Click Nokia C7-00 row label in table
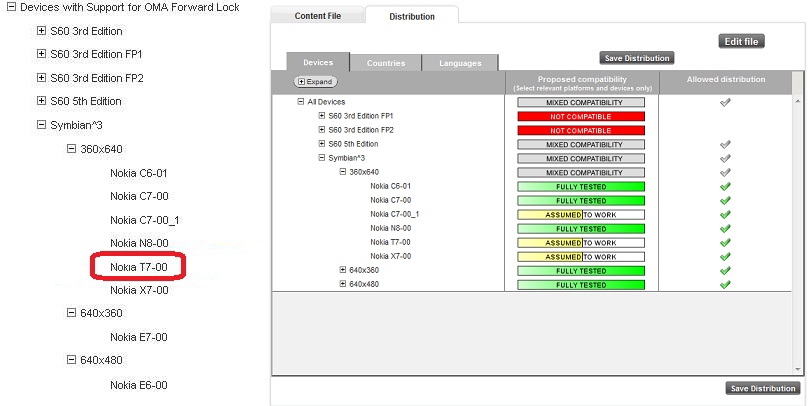 click(x=391, y=200)
